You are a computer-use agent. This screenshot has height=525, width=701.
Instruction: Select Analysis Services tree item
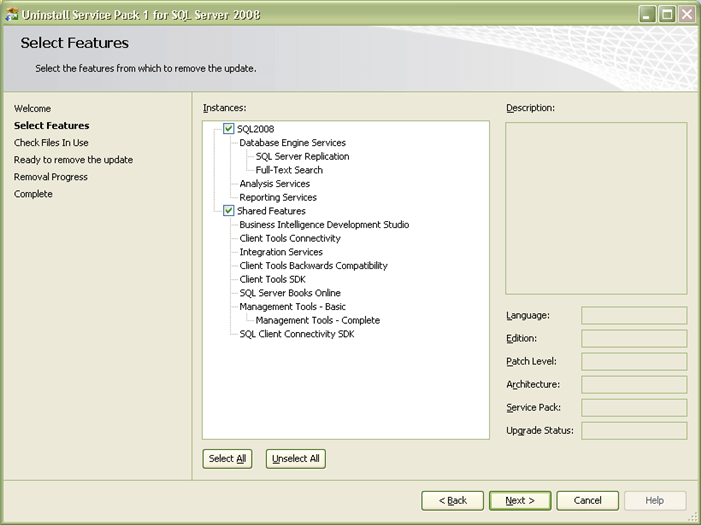click(274, 184)
